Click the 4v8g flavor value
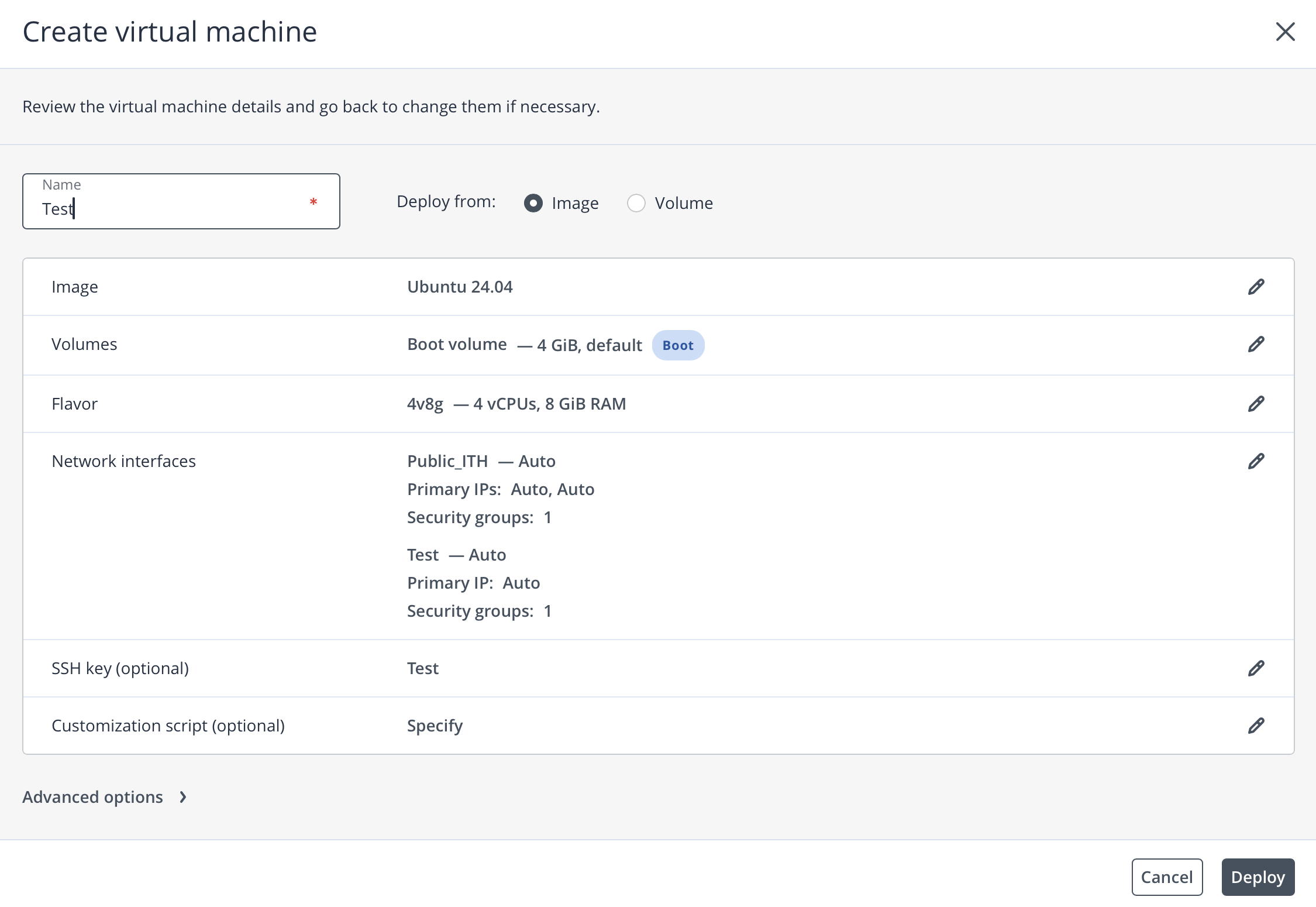 click(425, 404)
